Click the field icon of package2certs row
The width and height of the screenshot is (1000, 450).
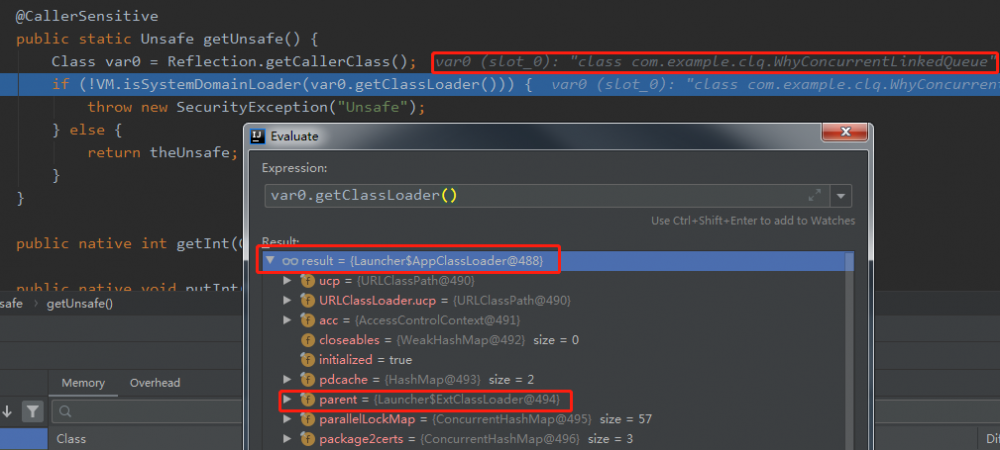click(308, 439)
